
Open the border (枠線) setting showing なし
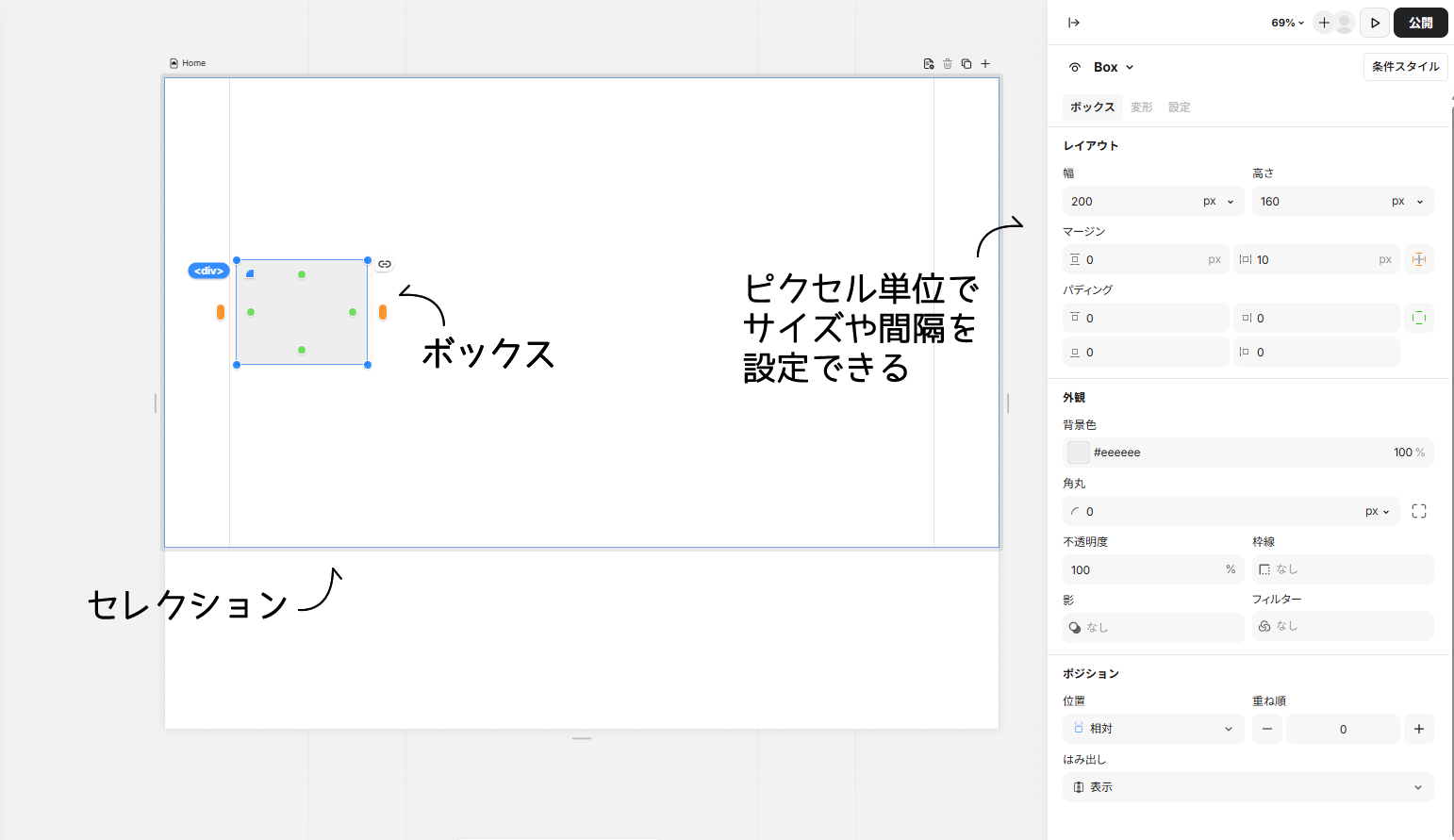1342,568
